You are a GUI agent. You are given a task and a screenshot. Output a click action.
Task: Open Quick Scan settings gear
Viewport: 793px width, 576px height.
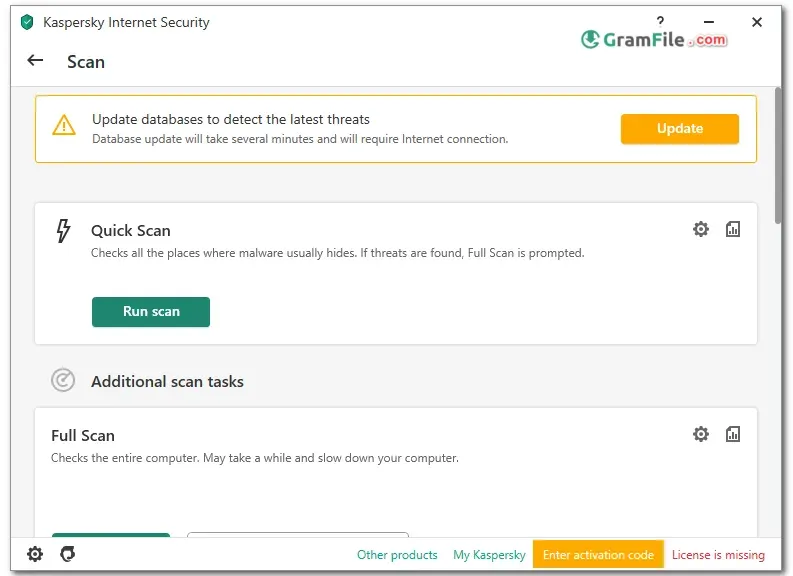[x=700, y=229]
